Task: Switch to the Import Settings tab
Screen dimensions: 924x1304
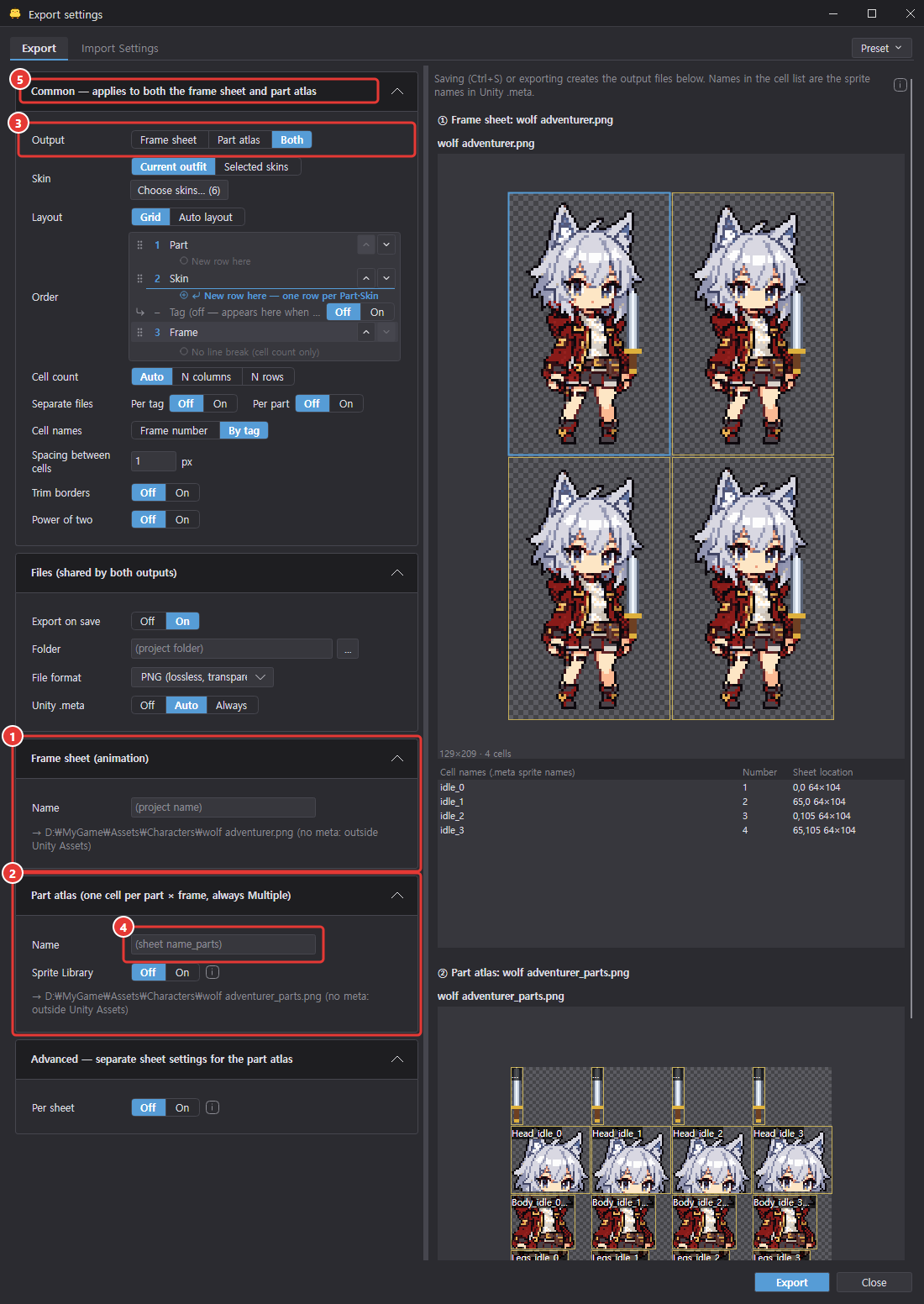Action: (119, 48)
